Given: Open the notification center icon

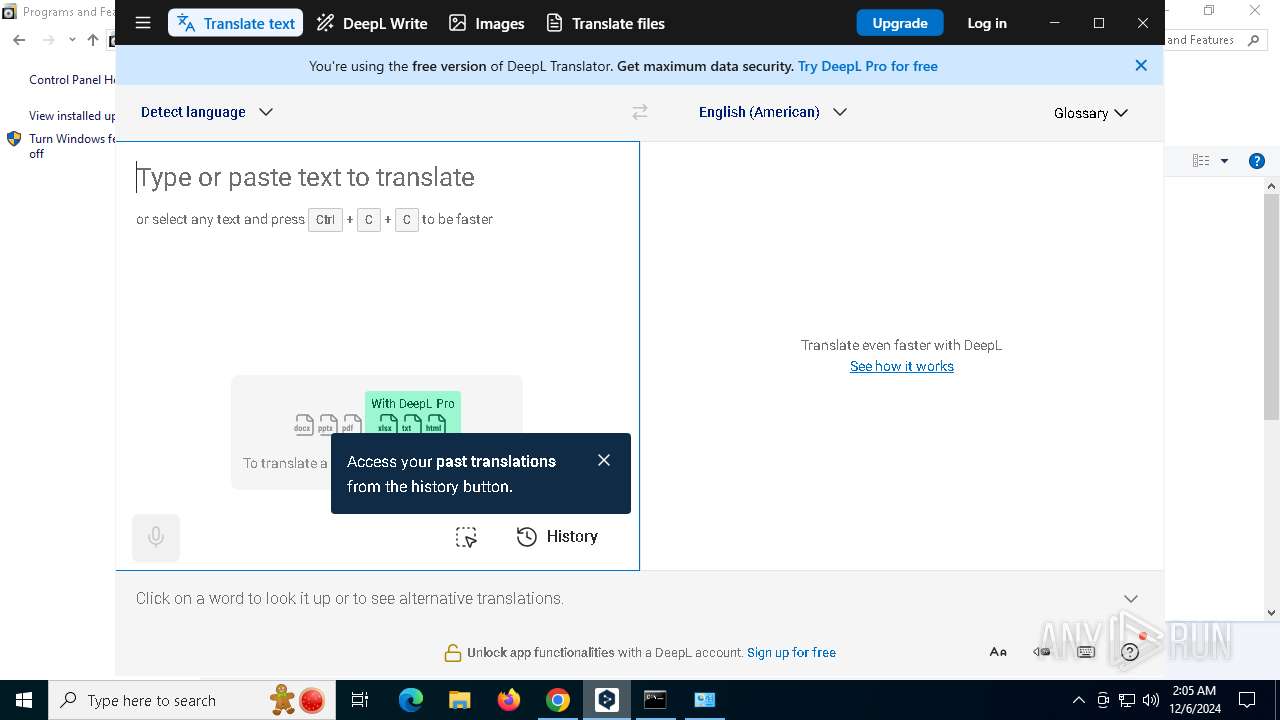Looking at the screenshot, I should (1247, 700).
